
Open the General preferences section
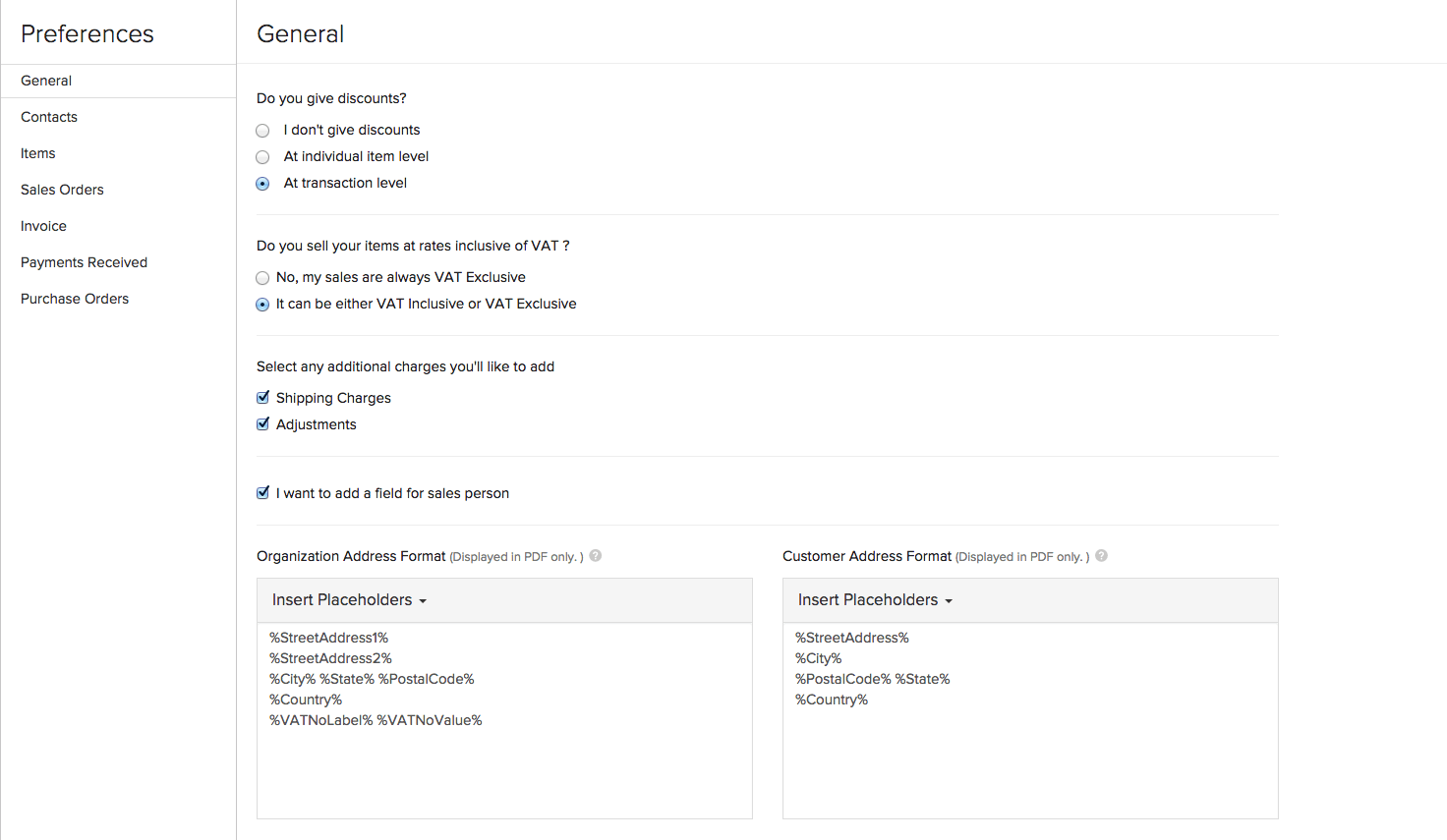pos(46,81)
